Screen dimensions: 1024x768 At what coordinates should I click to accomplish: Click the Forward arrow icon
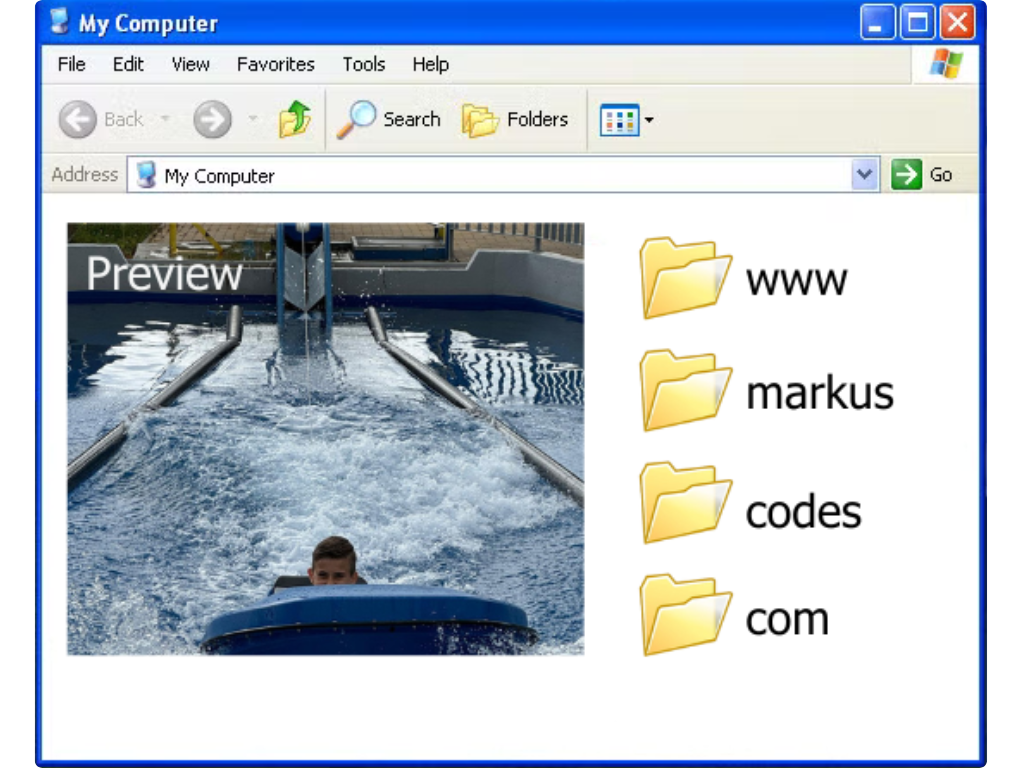(212, 120)
